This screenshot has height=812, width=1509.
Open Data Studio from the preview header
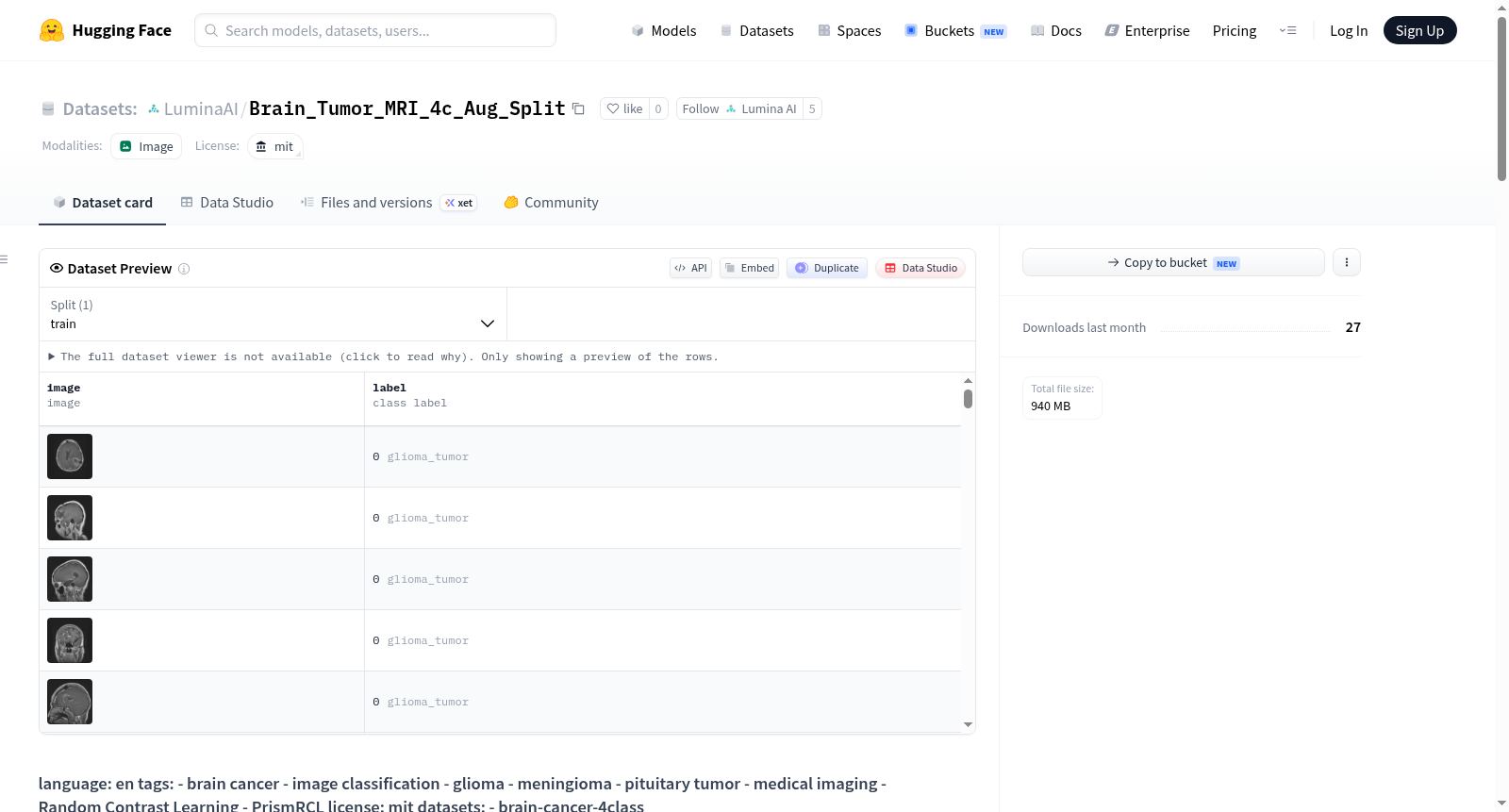(x=920, y=268)
